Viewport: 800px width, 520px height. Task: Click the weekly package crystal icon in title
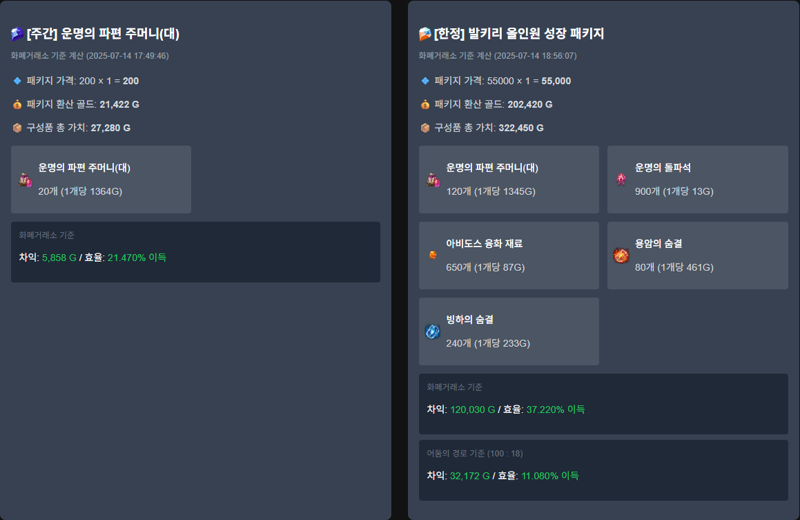tap(17, 34)
